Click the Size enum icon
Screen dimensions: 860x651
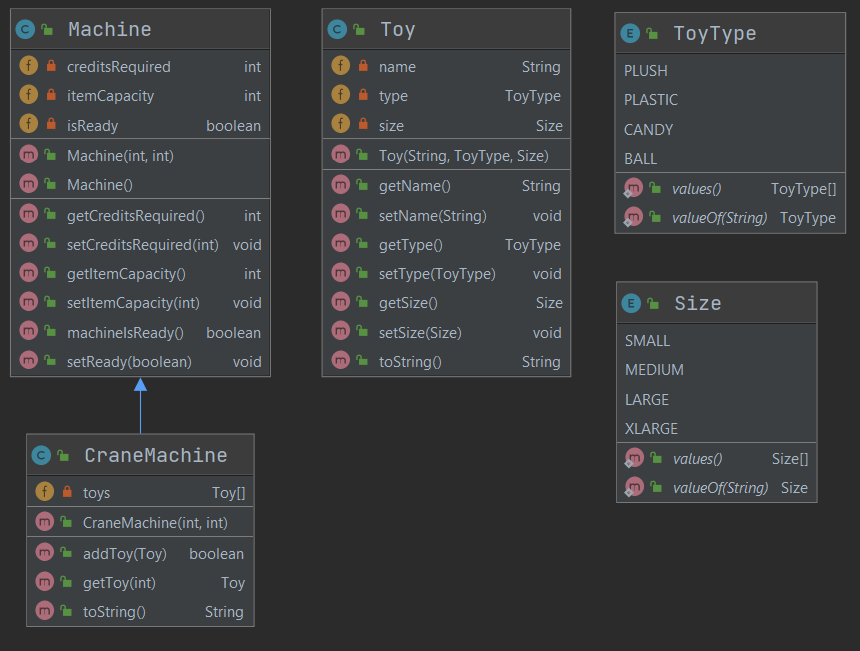[x=629, y=303]
